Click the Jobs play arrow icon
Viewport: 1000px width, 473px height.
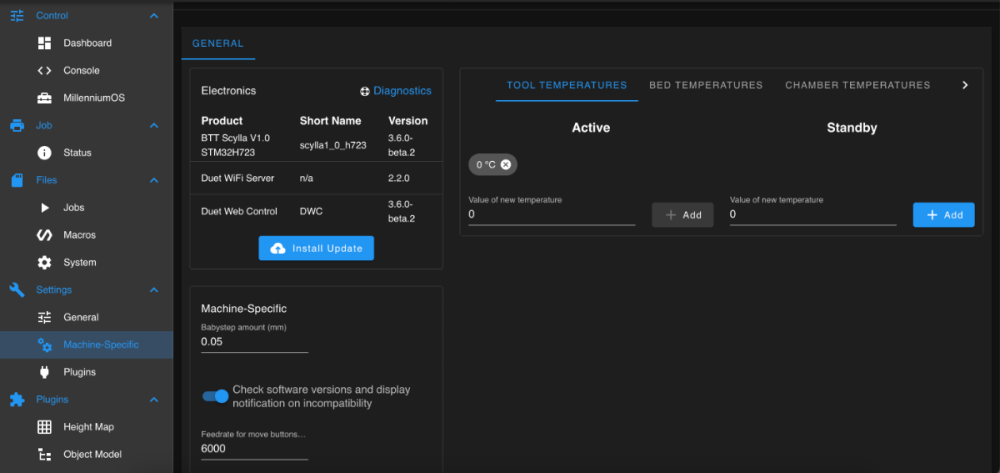[45, 208]
